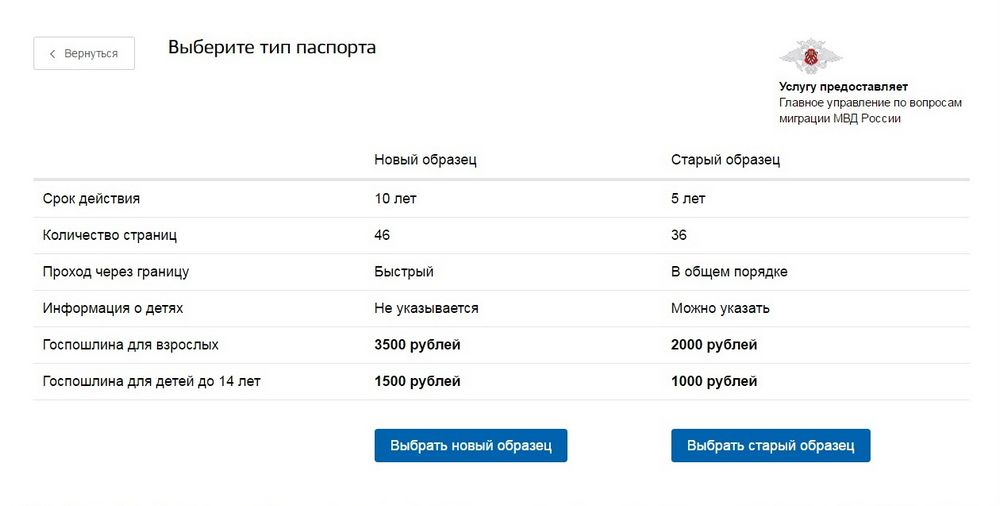Click the Проход через границу label
The width and height of the screenshot is (1000, 506).
[x=116, y=272]
